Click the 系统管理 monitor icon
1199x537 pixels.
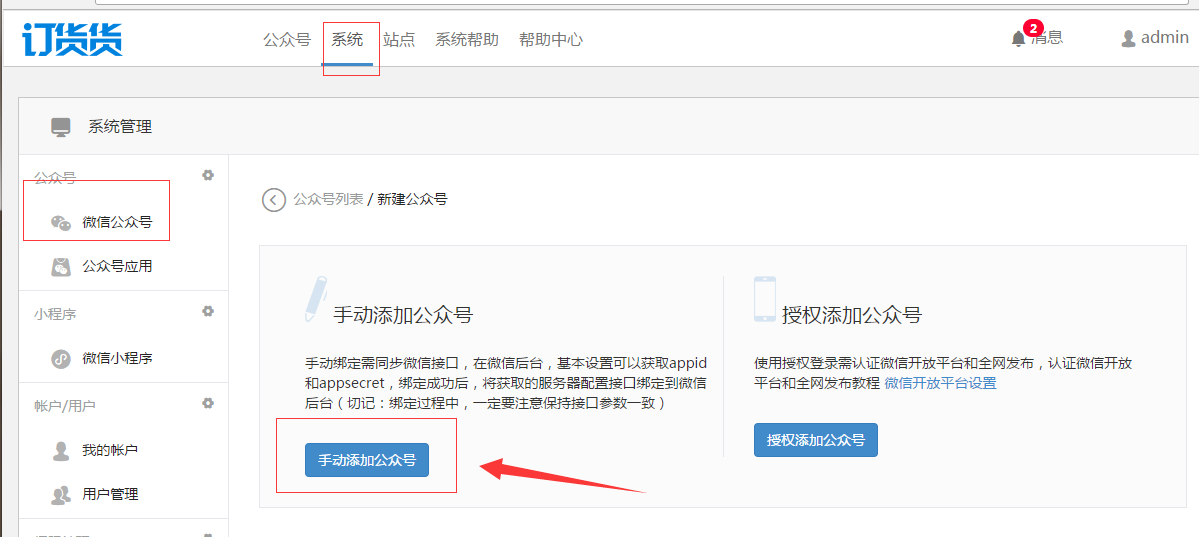pos(60,127)
